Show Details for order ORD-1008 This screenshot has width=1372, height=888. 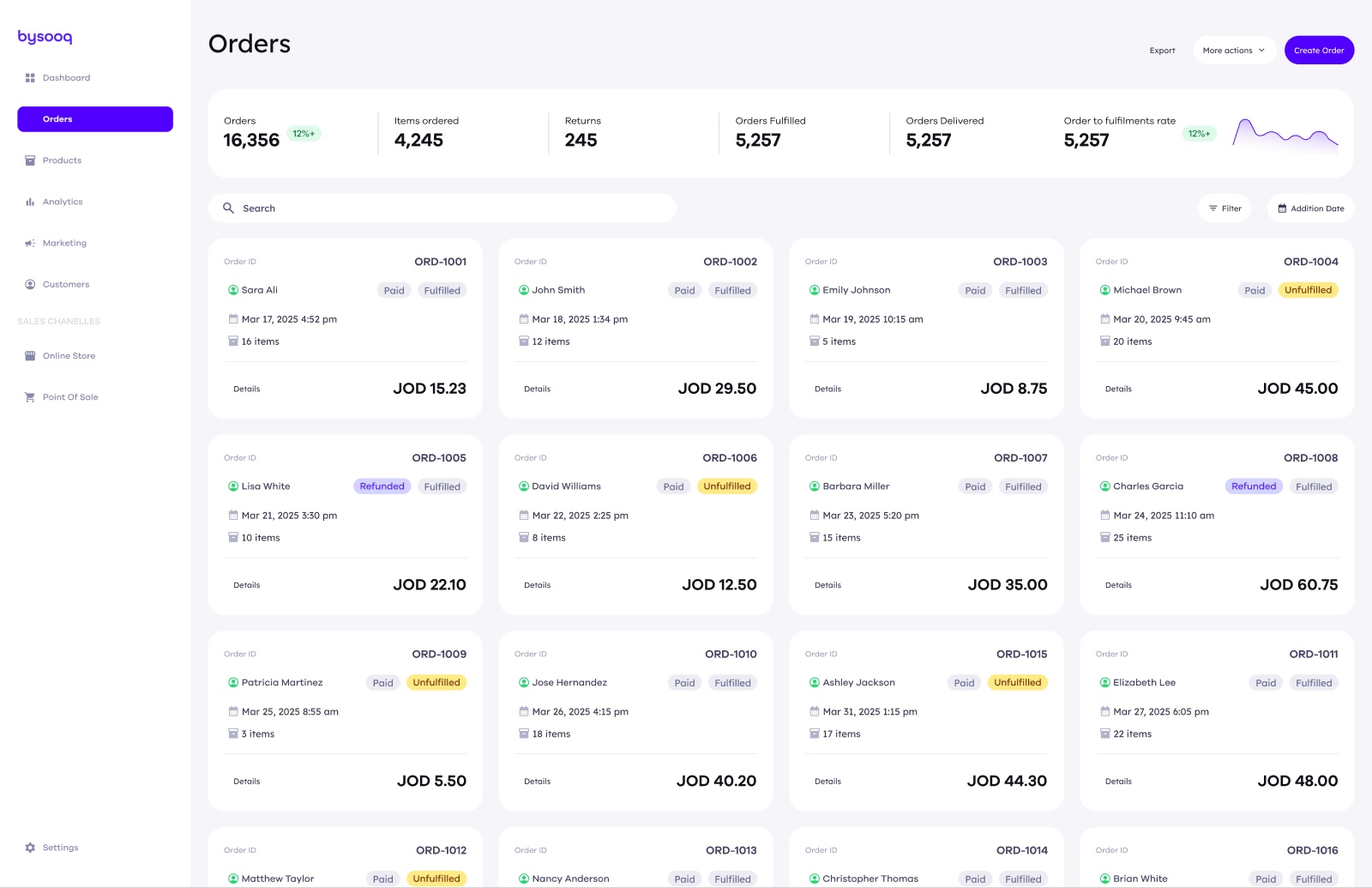click(1118, 585)
